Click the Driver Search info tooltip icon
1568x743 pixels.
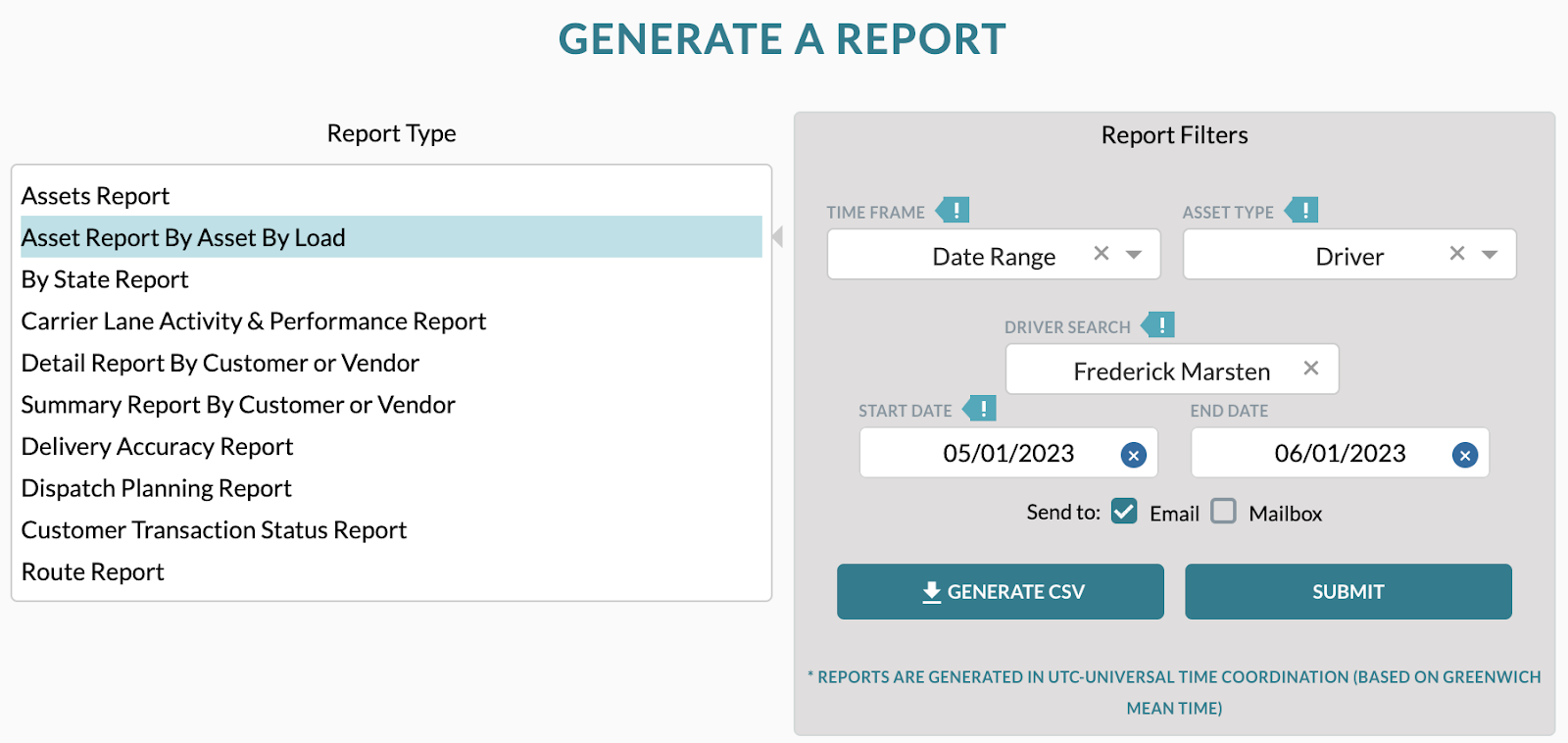click(x=1158, y=324)
